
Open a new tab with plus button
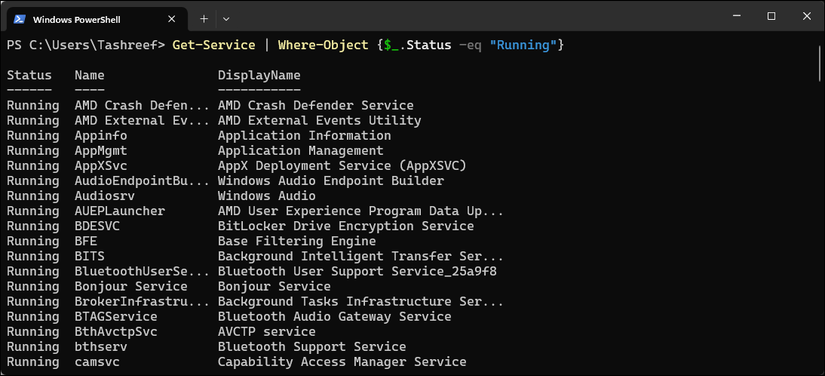point(204,19)
